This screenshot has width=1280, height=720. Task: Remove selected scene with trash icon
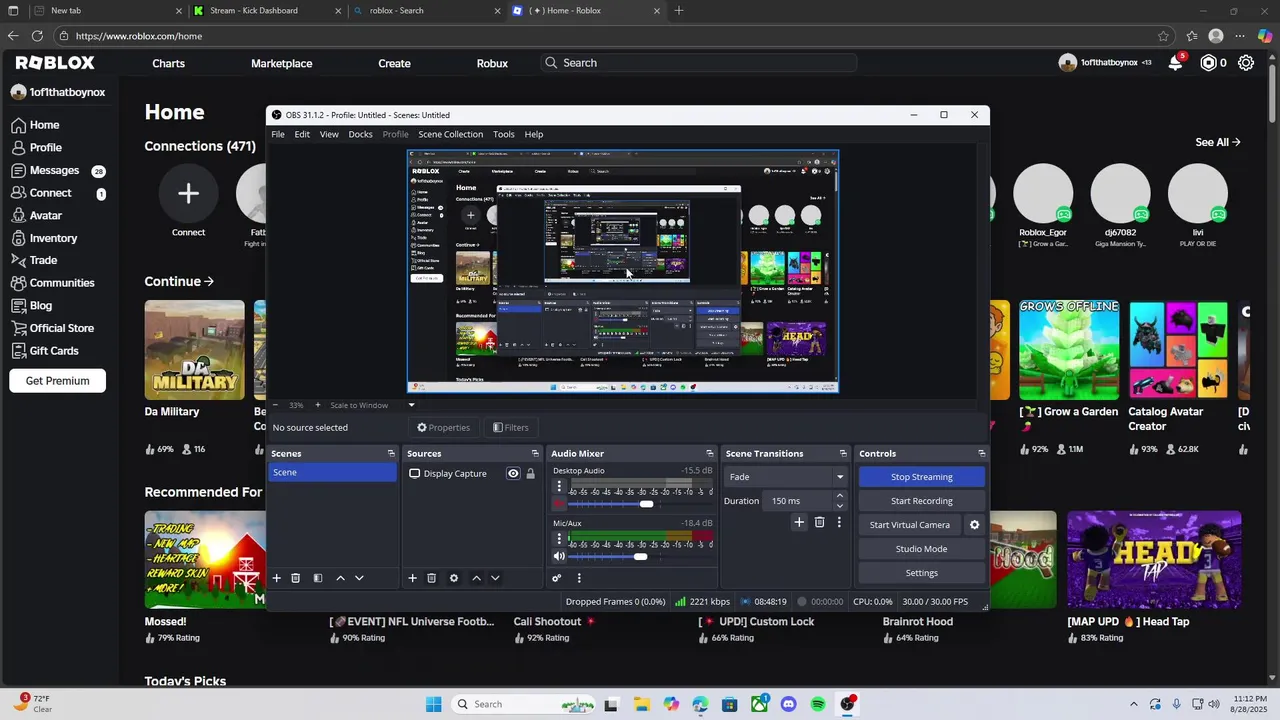click(295, 578)
